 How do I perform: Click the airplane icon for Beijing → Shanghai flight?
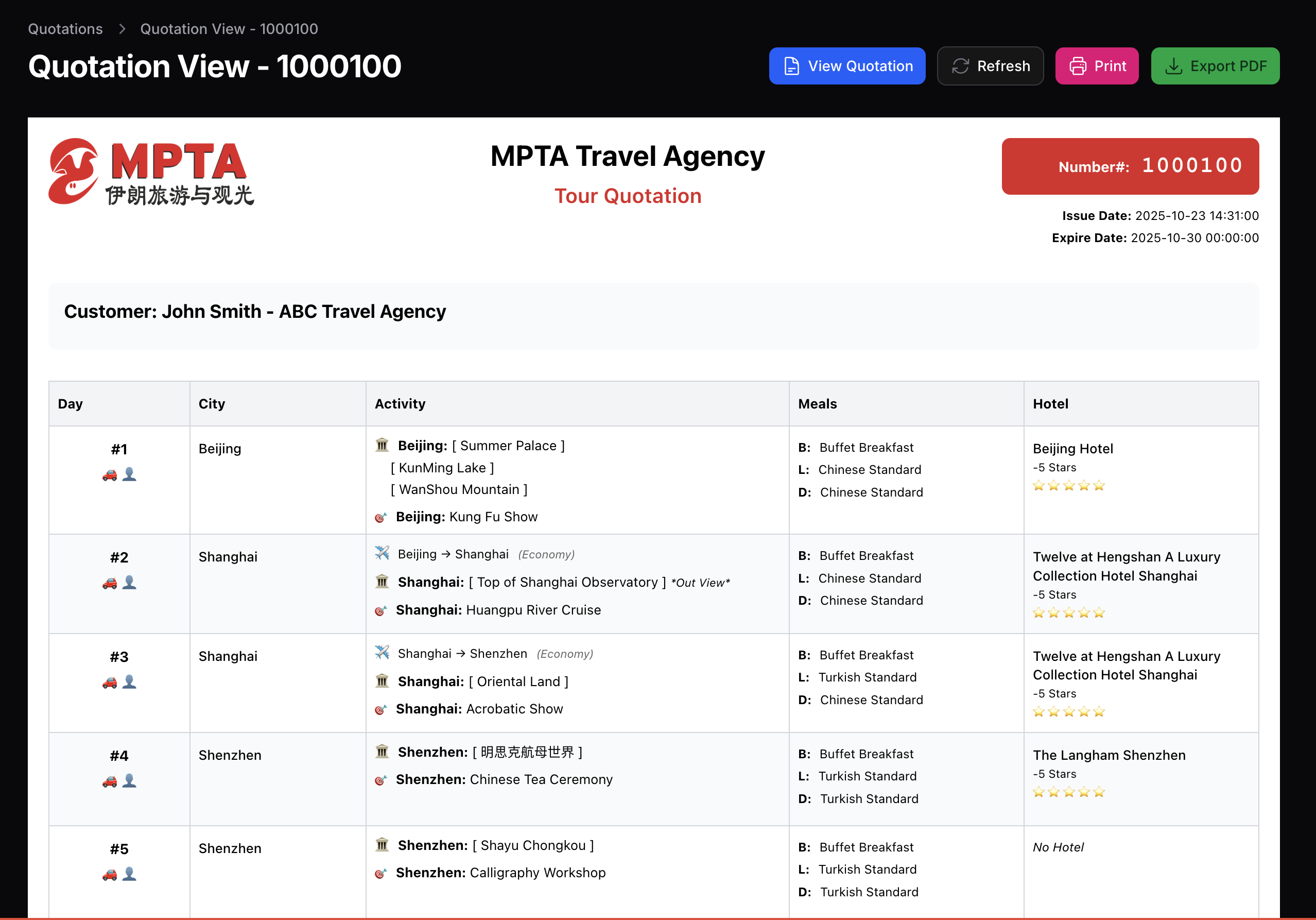pyautogui.click(x=382, y=553)
